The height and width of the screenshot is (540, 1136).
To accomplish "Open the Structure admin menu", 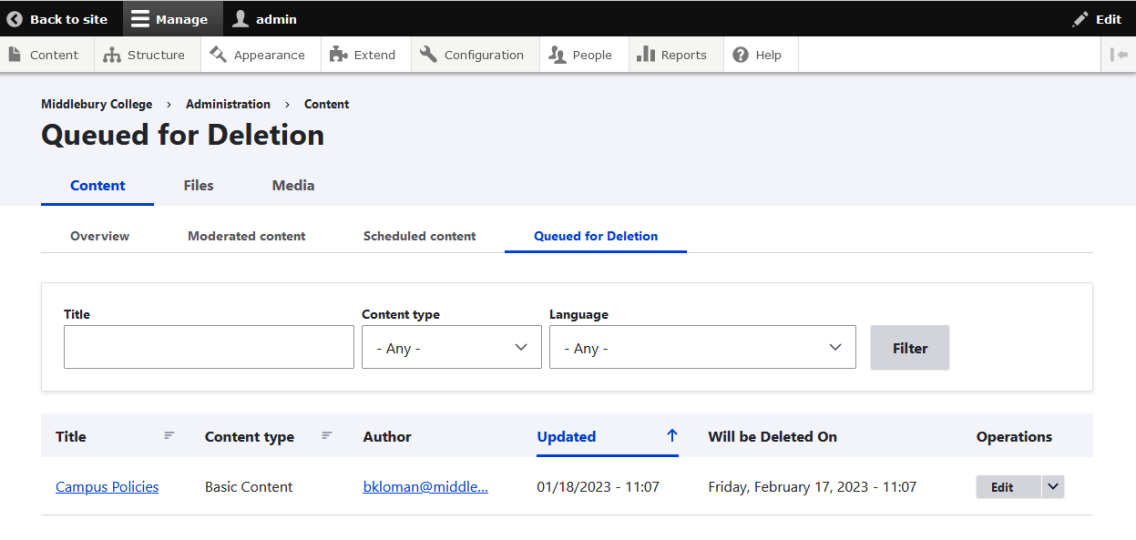I will (147, 55).
